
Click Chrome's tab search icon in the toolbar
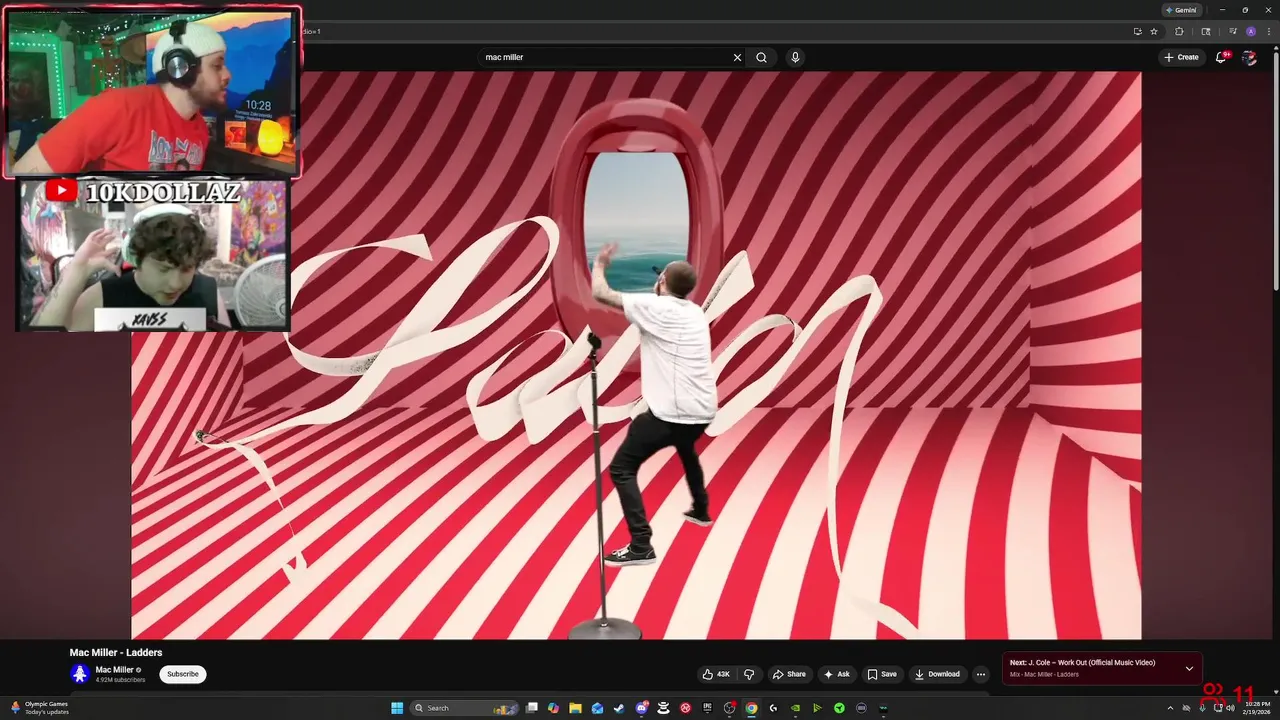pyautogui.click(x=1206, y=31)
